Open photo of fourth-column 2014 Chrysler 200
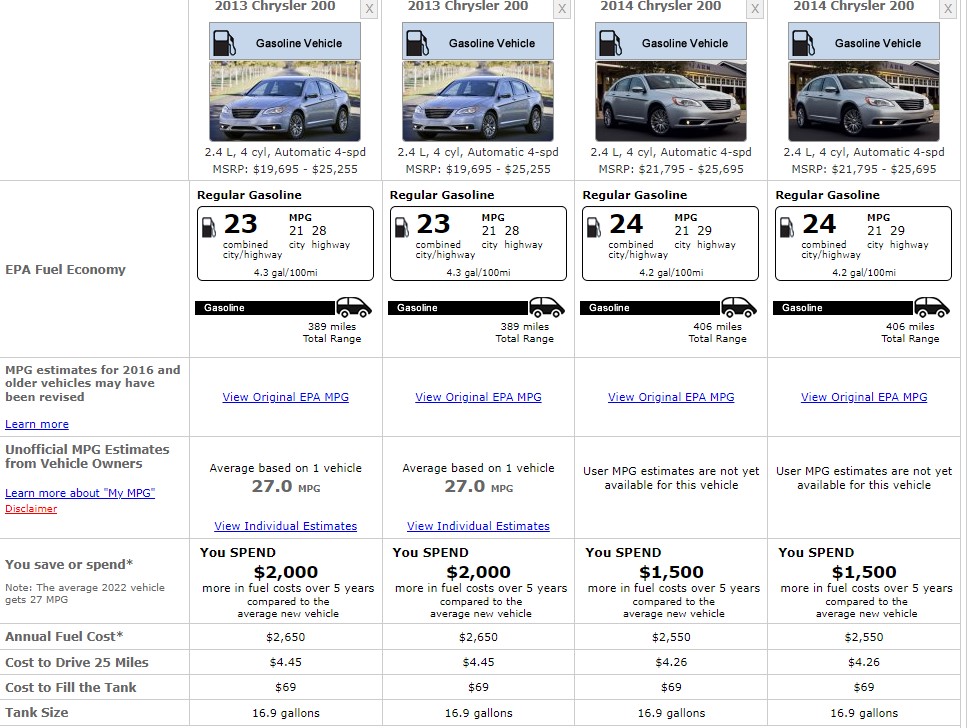Screen dimensions: 967x728 (864, 101)
